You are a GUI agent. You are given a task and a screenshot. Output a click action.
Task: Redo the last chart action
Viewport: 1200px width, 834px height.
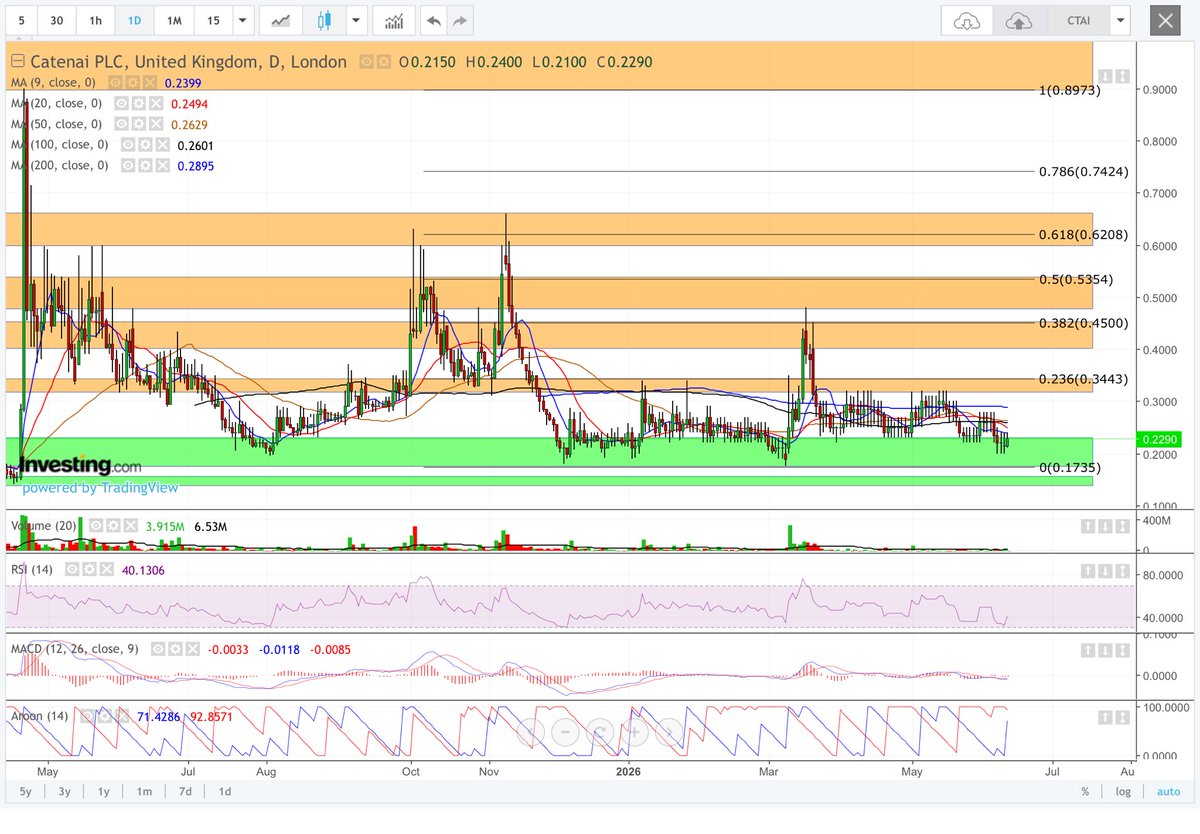(459, 20)
